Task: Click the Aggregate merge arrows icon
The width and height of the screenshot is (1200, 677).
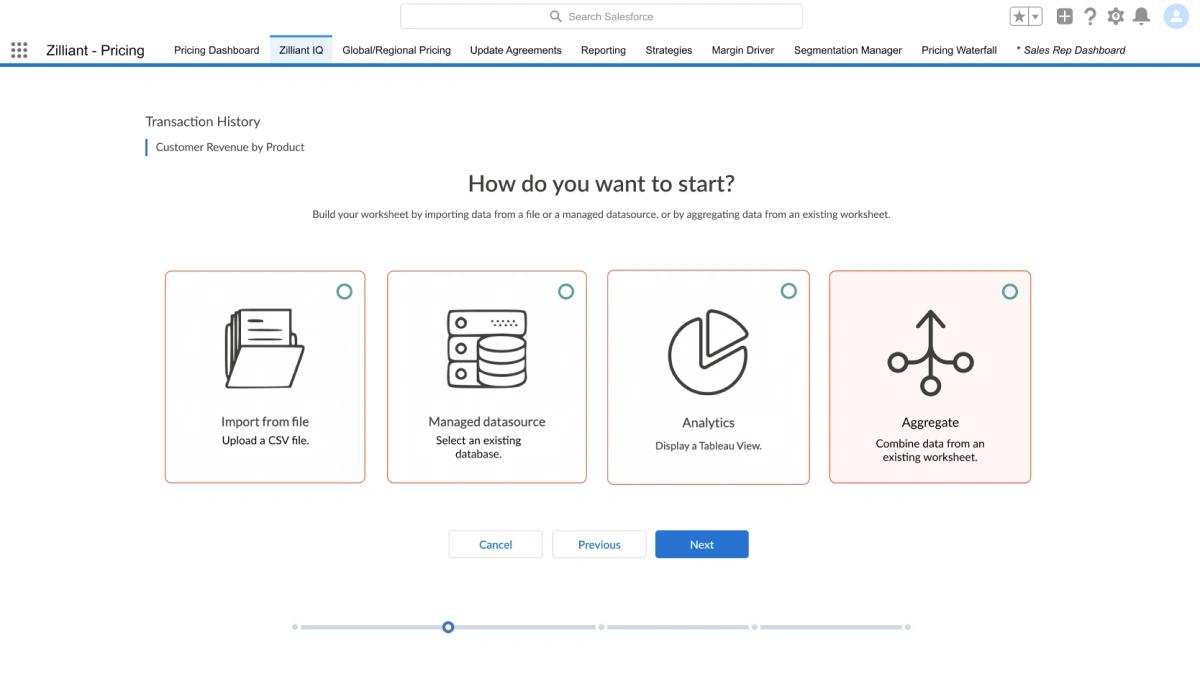Action: (930, 352)
